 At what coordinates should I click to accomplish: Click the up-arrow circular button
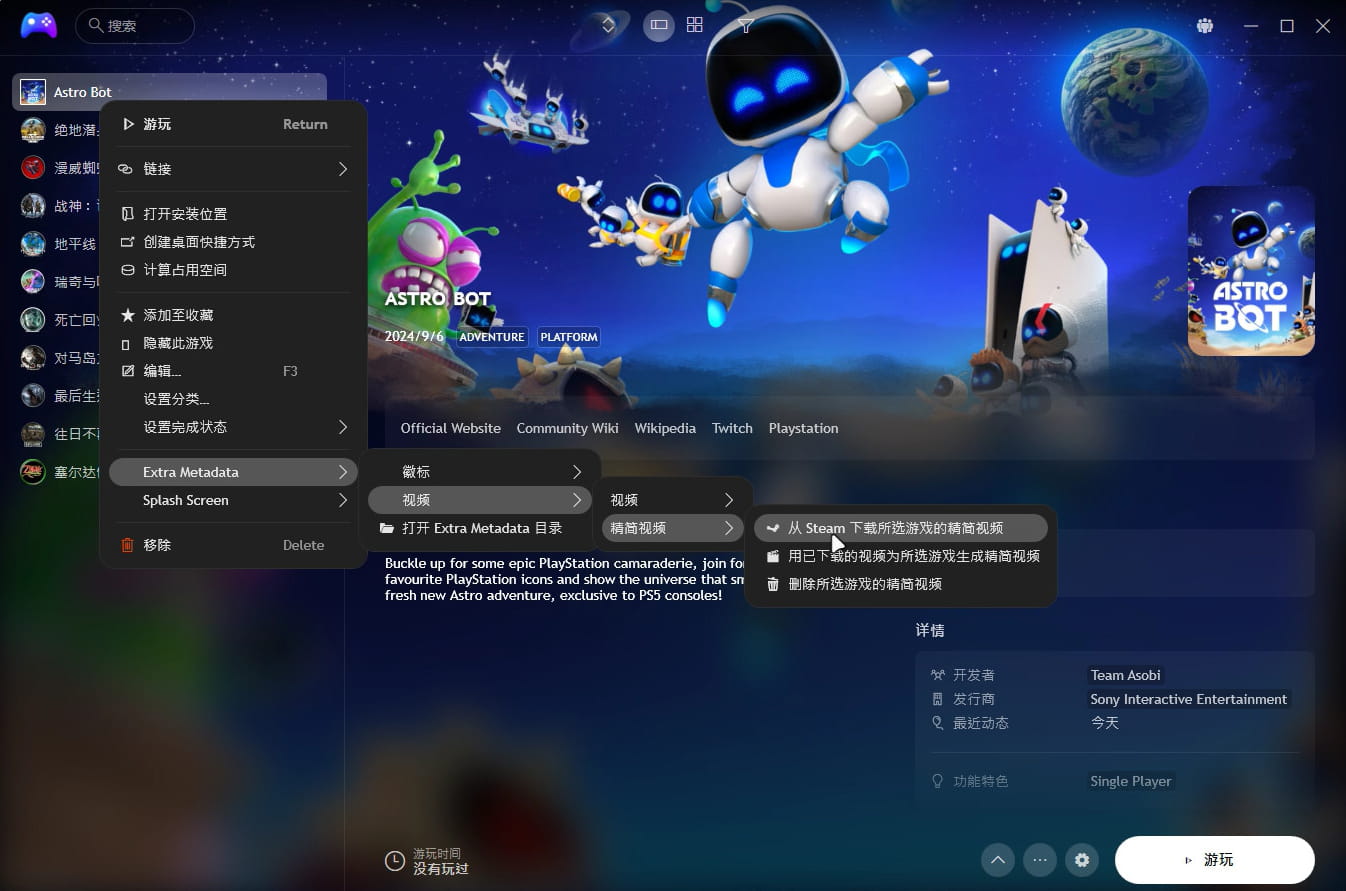coord(997,860)
